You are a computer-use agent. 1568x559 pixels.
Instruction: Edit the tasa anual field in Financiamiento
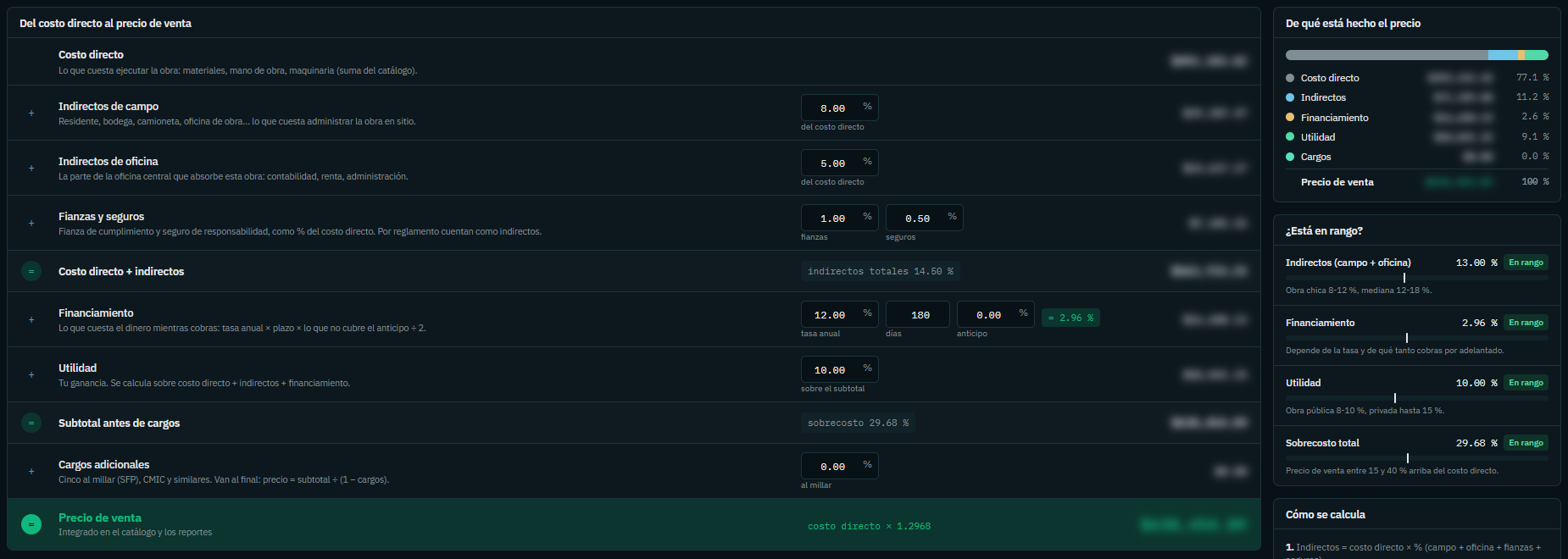point(839,314)
